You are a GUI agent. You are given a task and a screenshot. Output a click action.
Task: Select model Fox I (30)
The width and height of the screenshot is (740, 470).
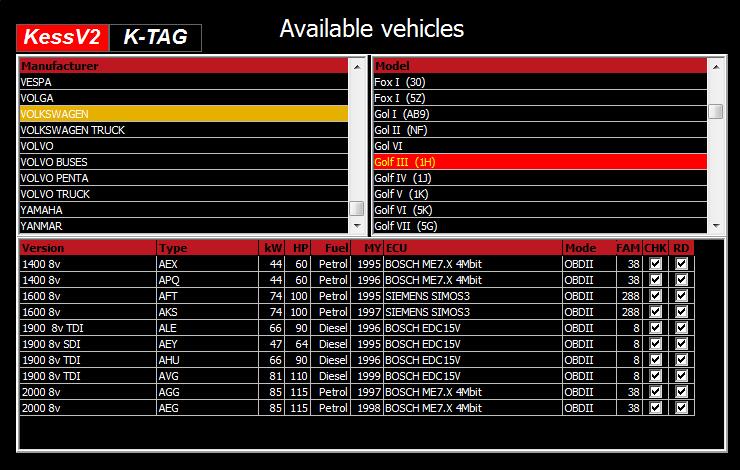pos(540,82)
